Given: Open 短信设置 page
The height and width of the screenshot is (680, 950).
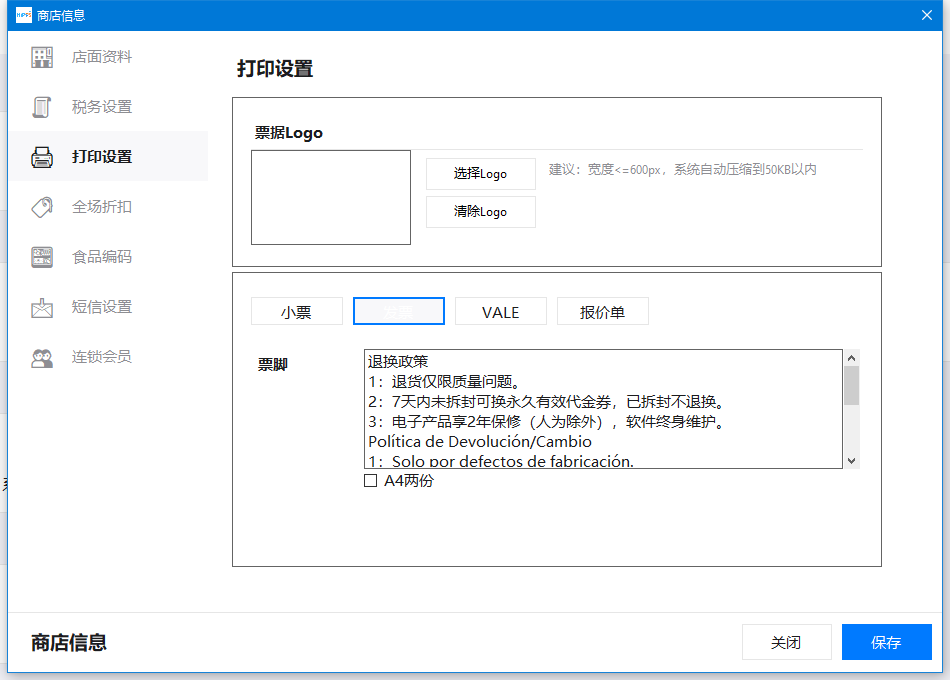Looking at the screenshot, I should coord(108,307).
